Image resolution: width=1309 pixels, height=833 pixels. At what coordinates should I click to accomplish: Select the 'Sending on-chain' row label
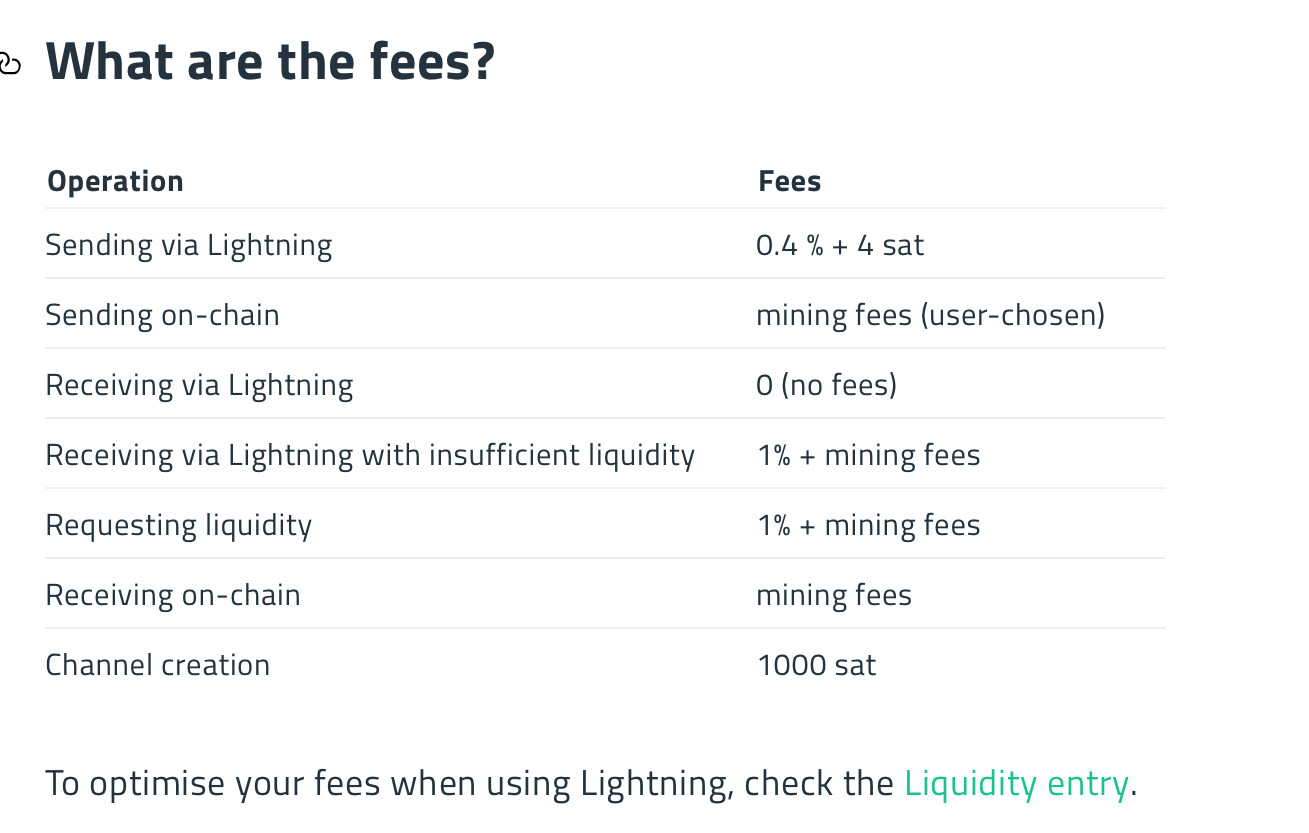[x=163, y=315]
